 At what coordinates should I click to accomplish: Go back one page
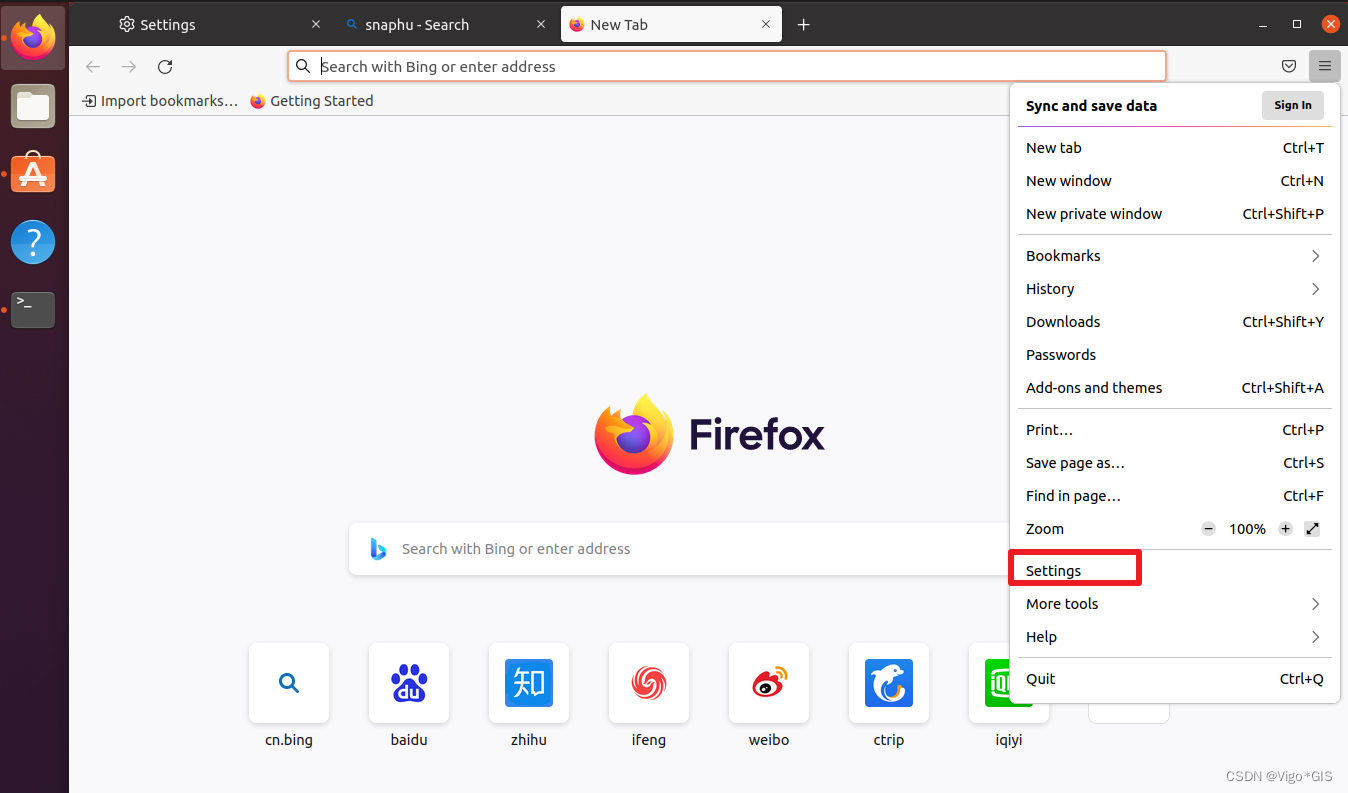click(x=93, y=66)
